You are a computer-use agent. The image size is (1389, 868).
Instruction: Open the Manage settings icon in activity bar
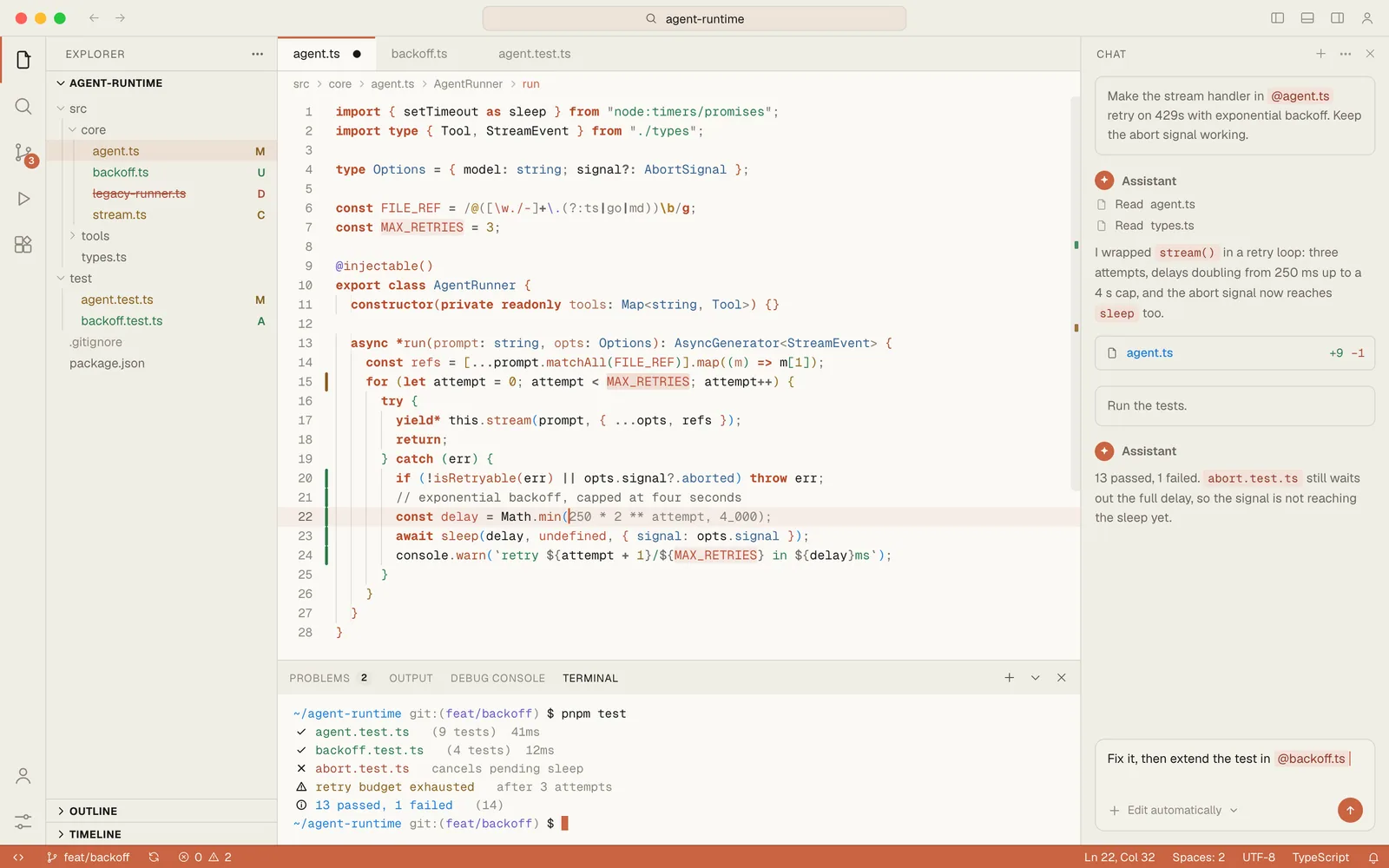coord(23,821)
